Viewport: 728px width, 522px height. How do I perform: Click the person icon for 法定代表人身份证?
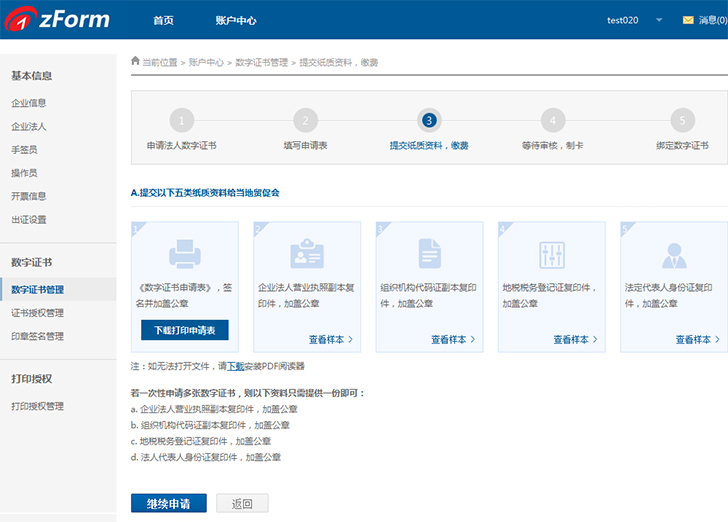click(x=673, y=254)
